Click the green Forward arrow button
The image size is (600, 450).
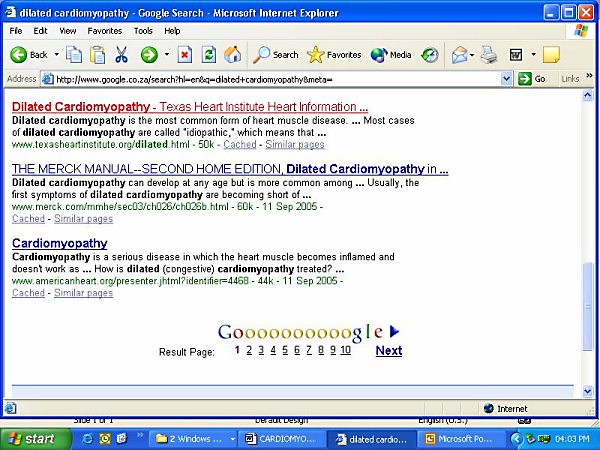149,55
